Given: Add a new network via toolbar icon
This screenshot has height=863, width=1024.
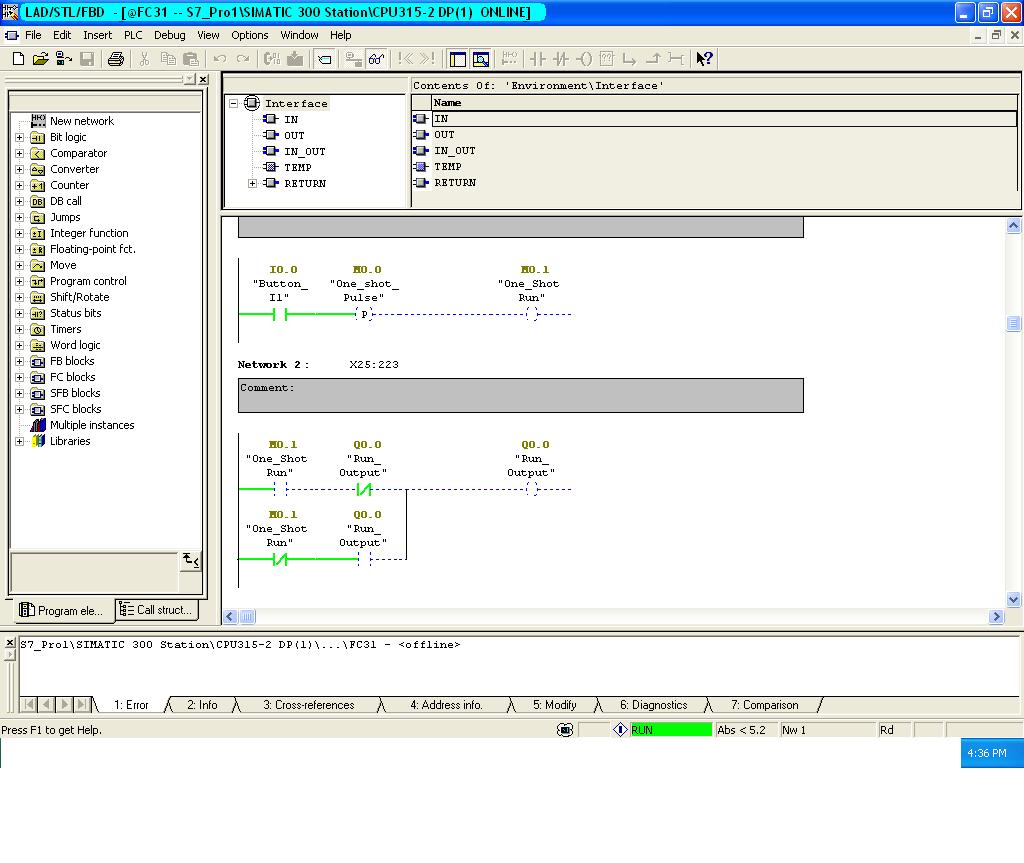Looking at the screenshot, I should 510,60.
